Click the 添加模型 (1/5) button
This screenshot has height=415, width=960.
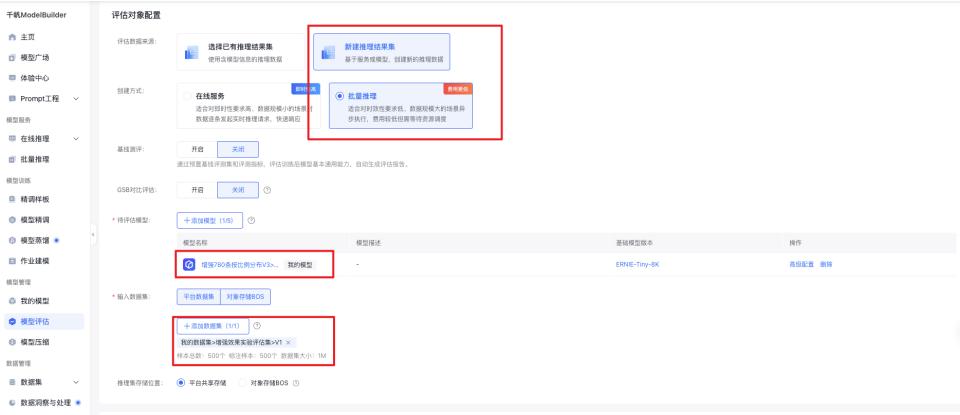(x=209, y=220)
